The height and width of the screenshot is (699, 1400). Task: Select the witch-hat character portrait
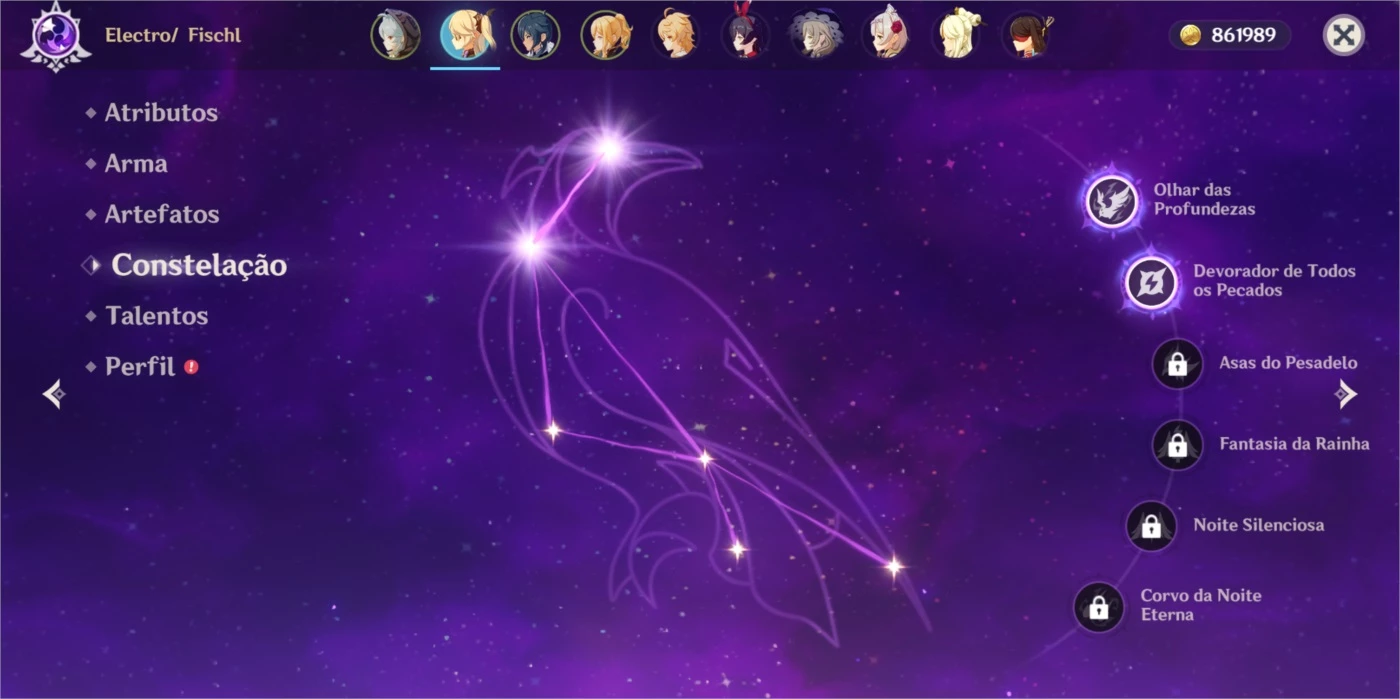[815, 35]
